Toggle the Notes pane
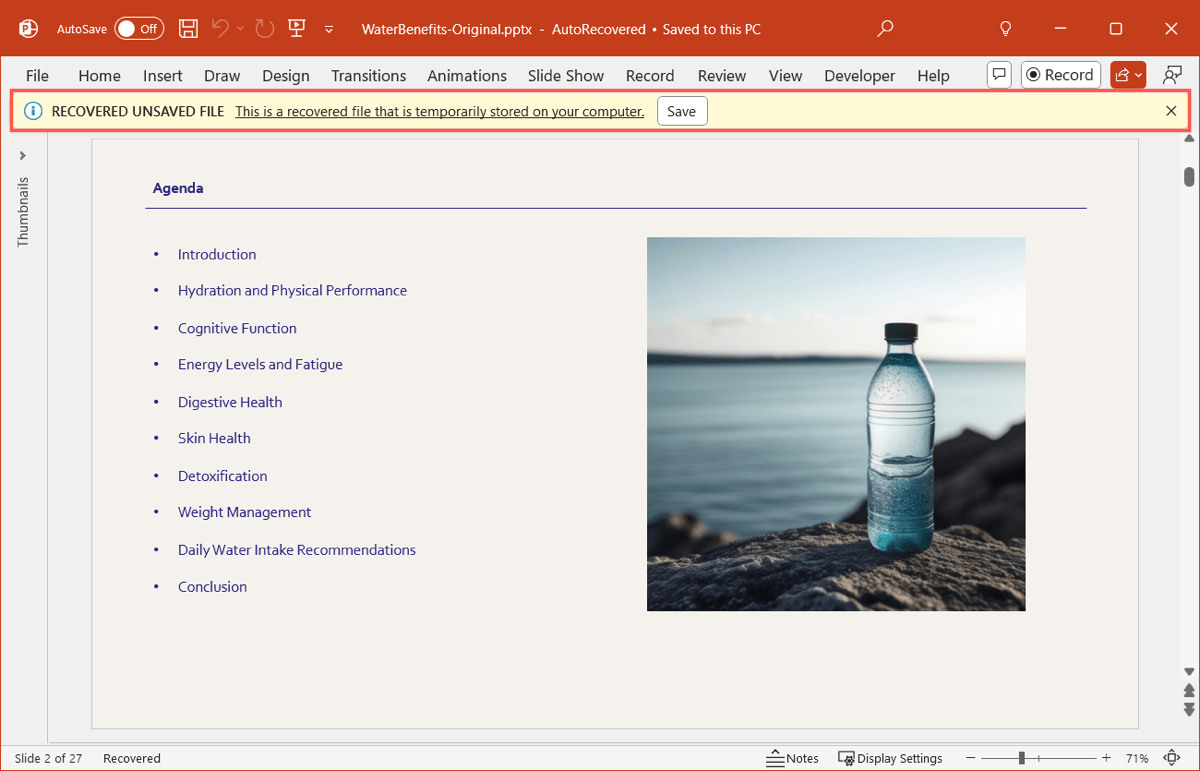This screenshot has height=771, width=1200. [x=792, y=758]
